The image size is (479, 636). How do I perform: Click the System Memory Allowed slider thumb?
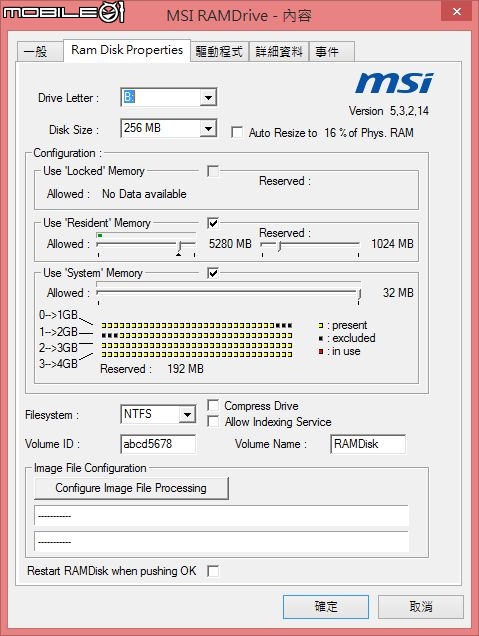pos(359,294)
